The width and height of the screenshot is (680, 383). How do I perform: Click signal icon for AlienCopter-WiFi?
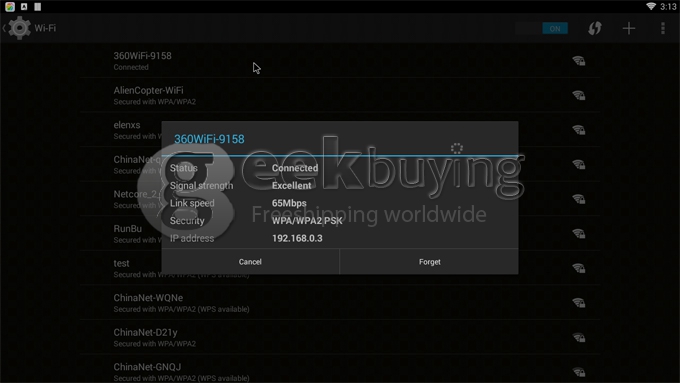click(x=579, y=95)
